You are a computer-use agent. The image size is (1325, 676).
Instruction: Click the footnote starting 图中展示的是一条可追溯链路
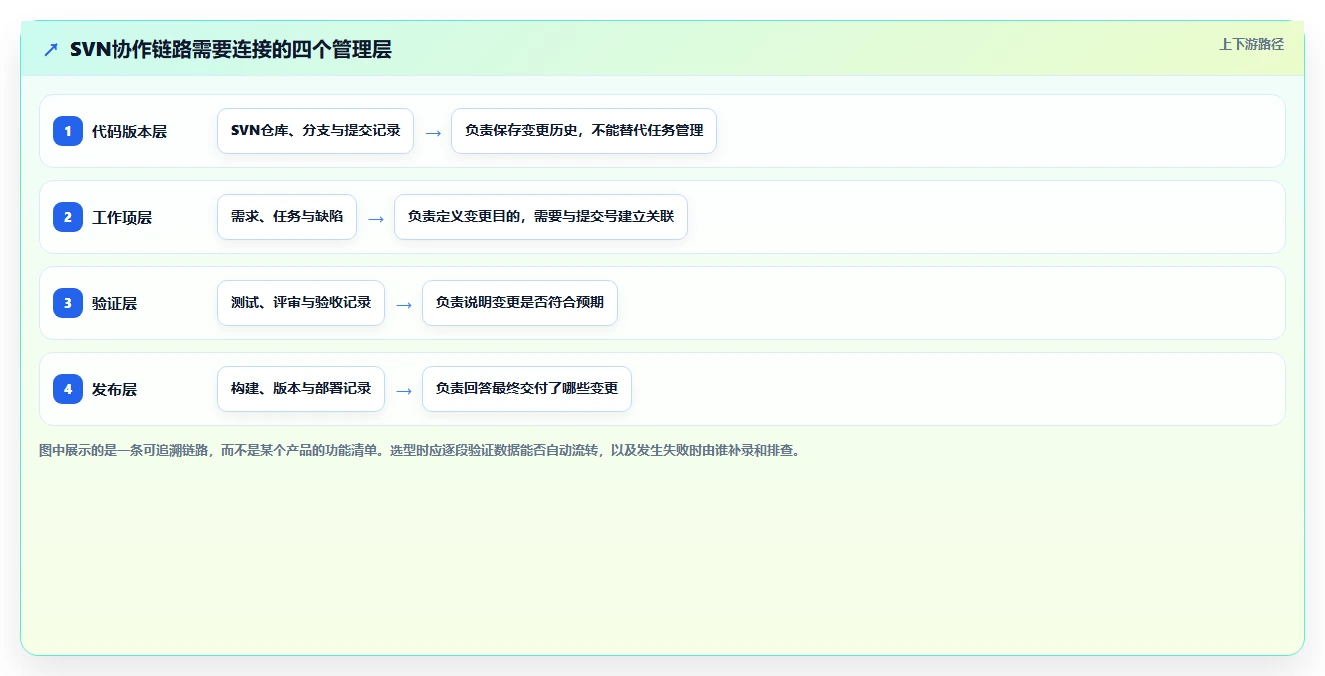pyautogui.click(x=420, y=451)
